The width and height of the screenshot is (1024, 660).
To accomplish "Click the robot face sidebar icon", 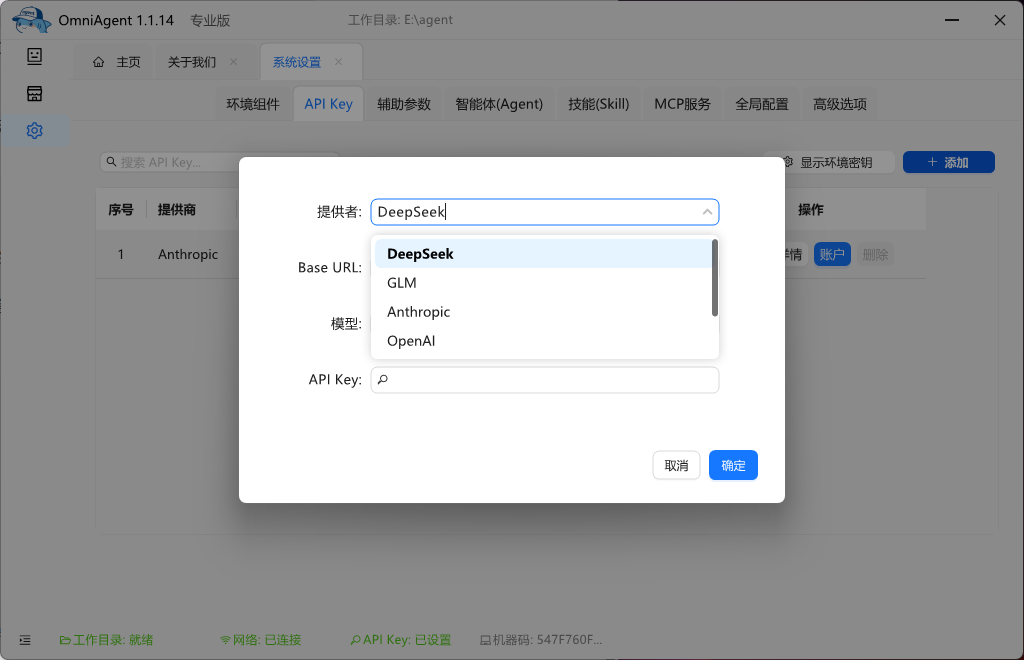I will 34,56.
